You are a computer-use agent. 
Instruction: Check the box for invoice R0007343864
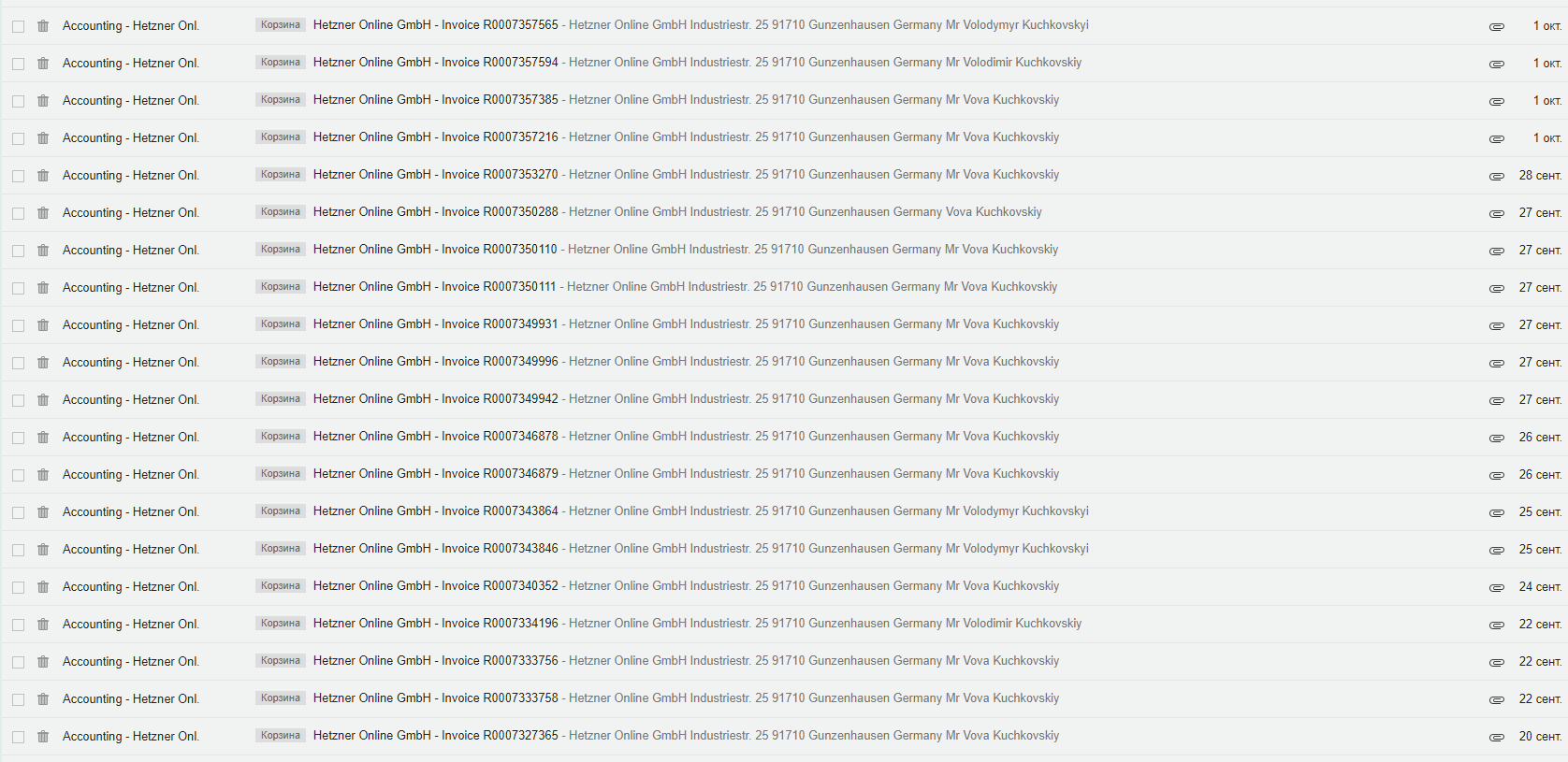[18, 512]
